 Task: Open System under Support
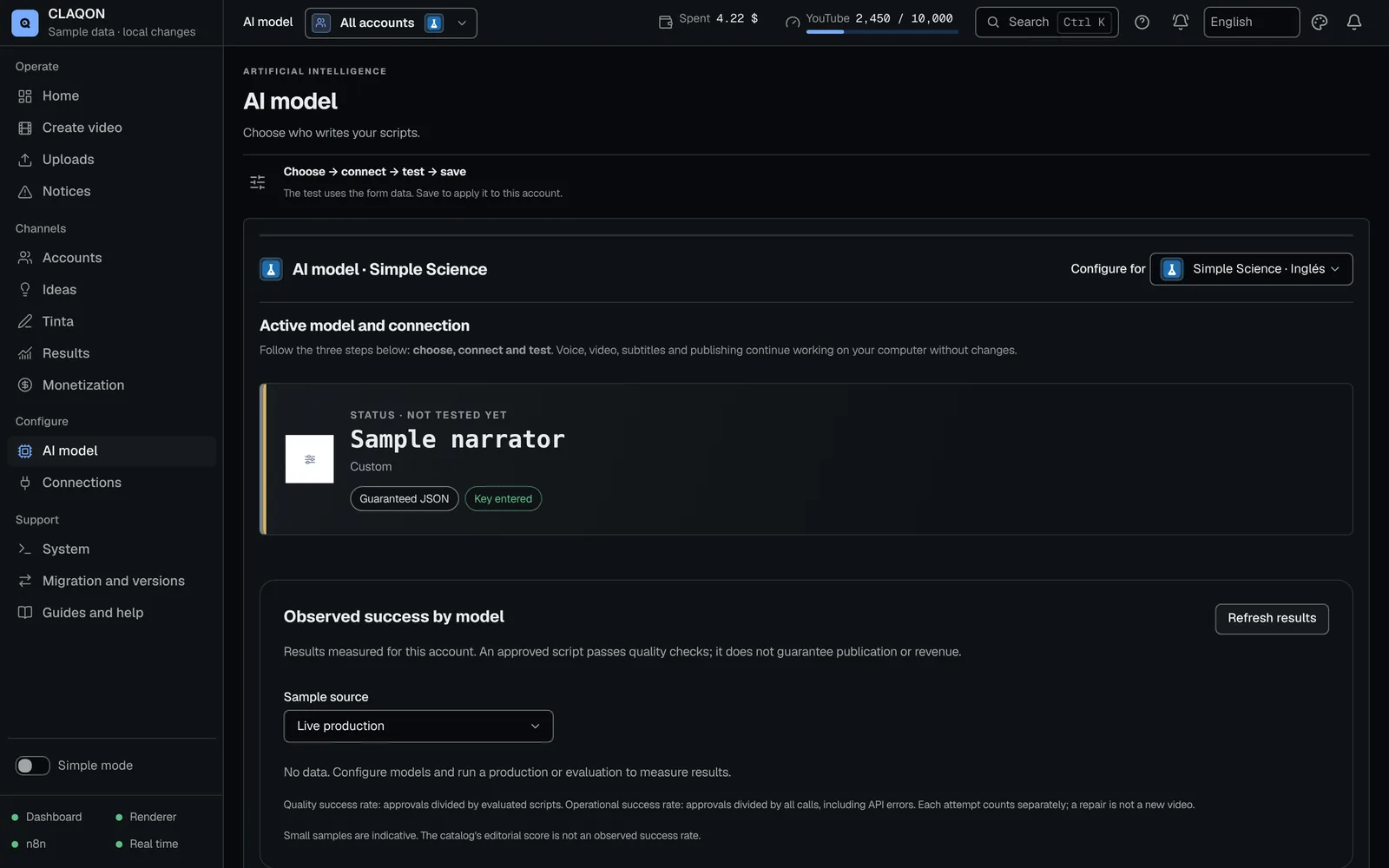pyautogui.click(x=111, y=549)
